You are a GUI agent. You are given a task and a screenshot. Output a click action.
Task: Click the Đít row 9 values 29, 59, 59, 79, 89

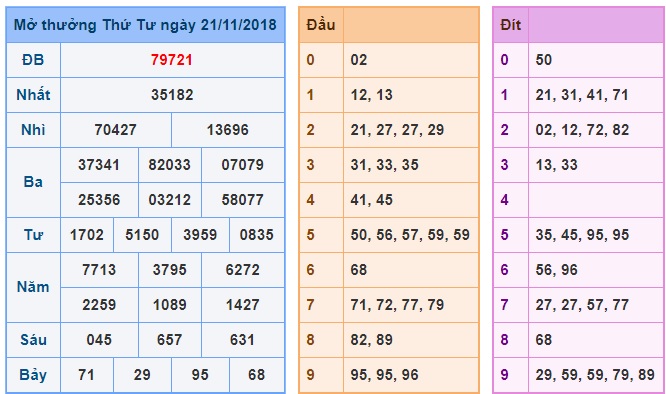pos(595,375)
